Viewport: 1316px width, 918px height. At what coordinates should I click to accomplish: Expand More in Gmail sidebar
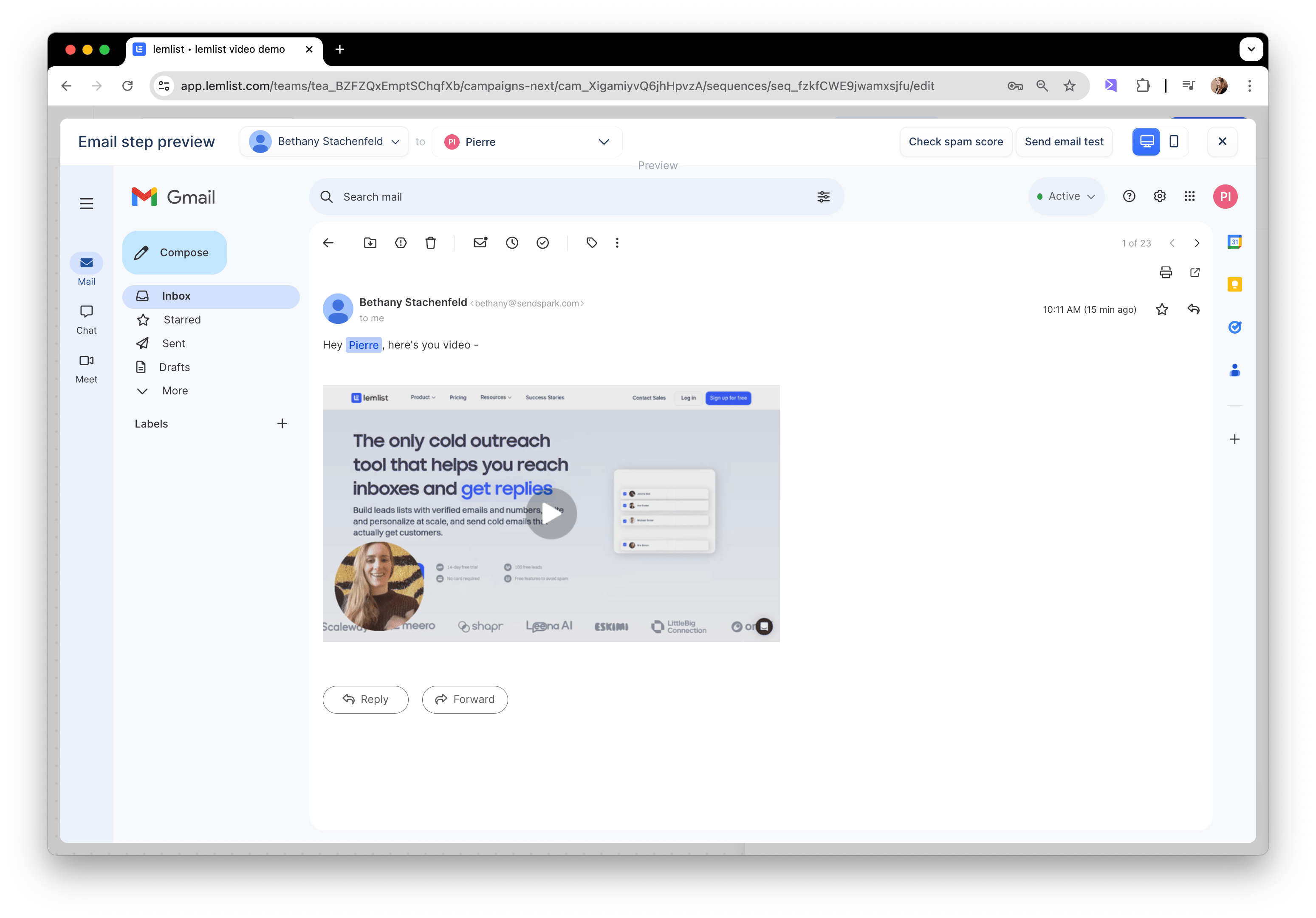[175, 391]
